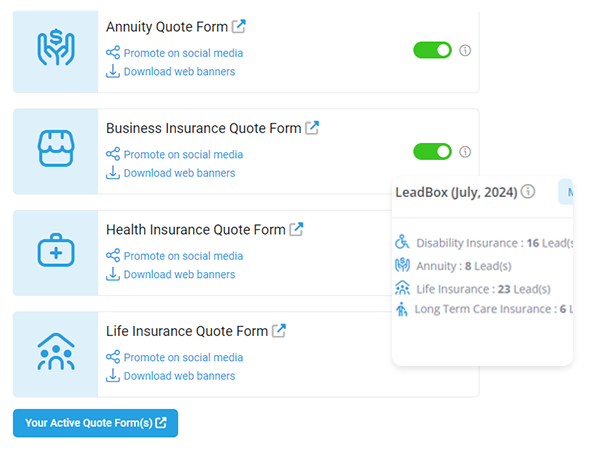Viewport: 596px width, 454px height.
Task: Promote Annuity Quote Form on social media
Action: point(183,53)
